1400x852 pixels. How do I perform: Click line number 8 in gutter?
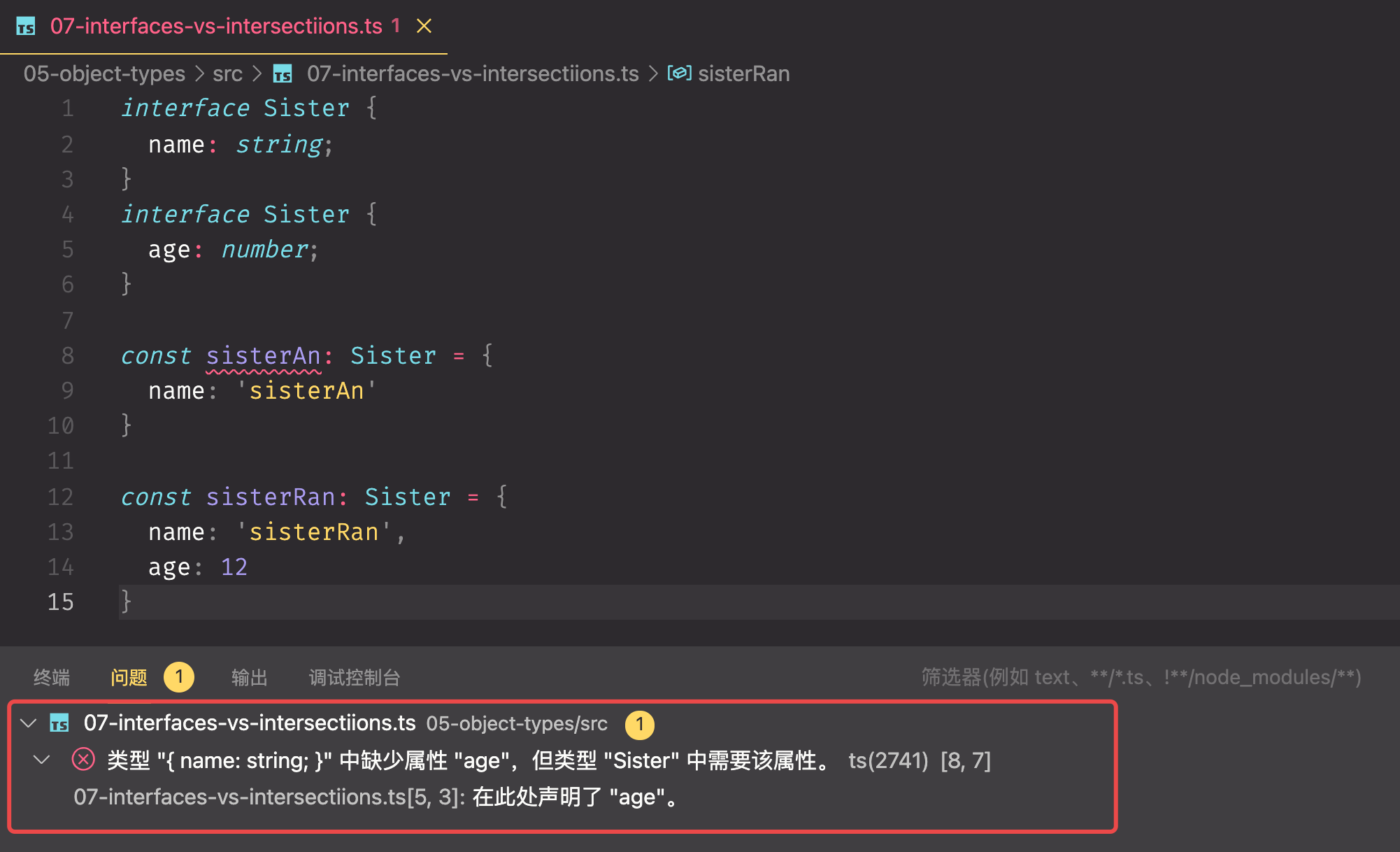tap(67, 355)
